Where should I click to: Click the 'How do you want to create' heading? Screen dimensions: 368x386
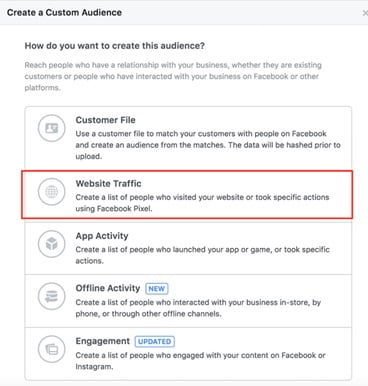pyautogui.click(x=115, y=46)
